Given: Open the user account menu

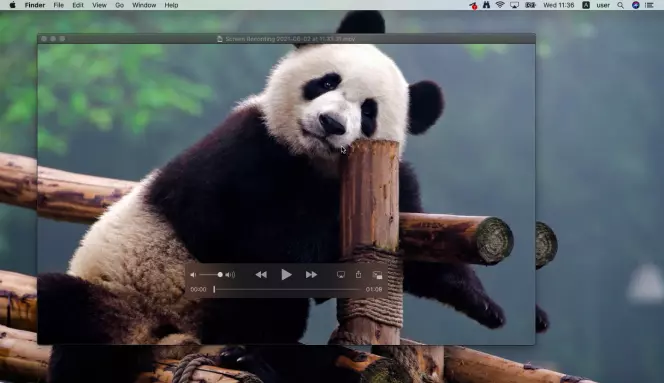Looking at the screenshot, I should pos(603,5).
